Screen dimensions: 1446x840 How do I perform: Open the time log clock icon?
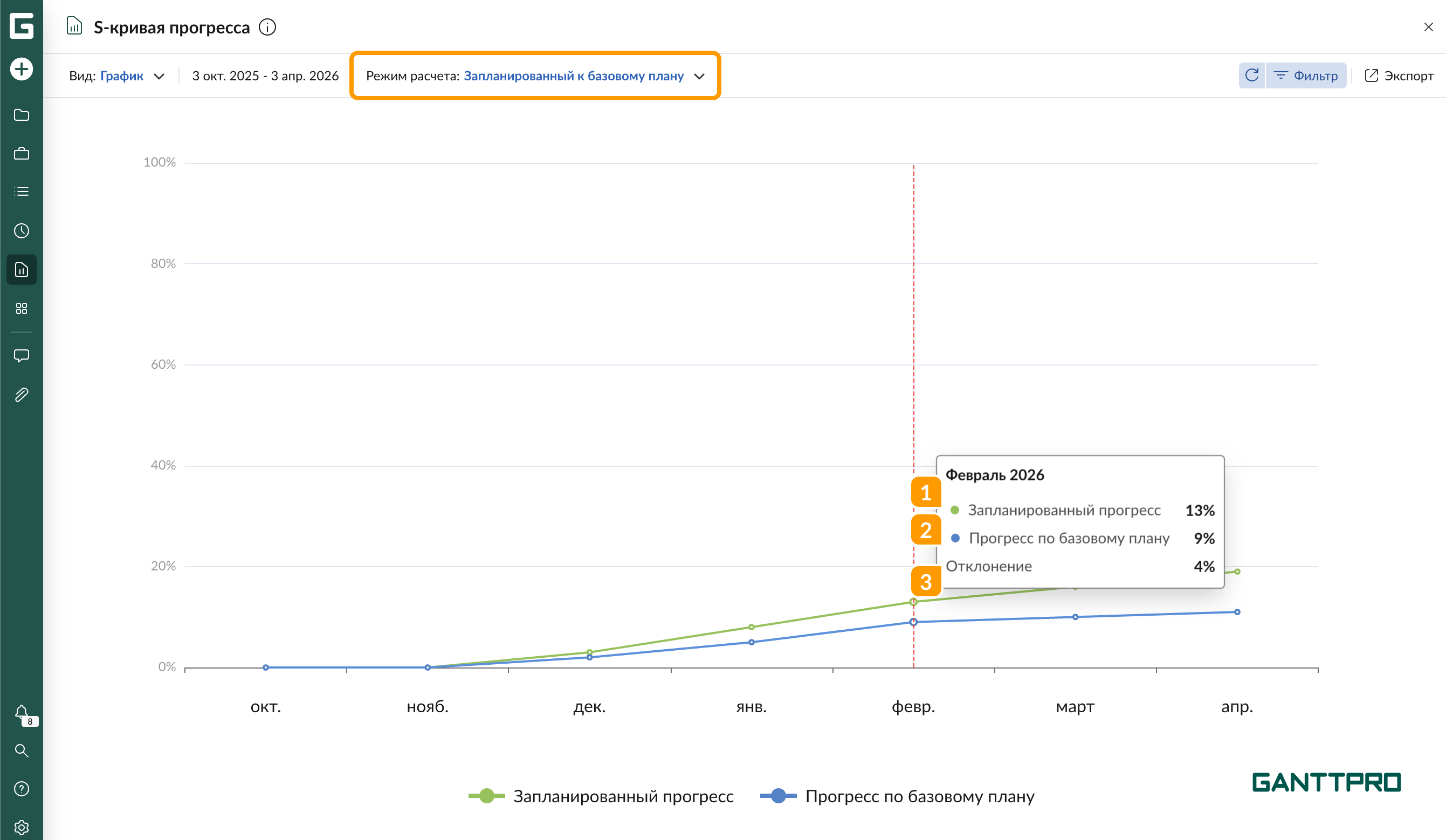21,231
